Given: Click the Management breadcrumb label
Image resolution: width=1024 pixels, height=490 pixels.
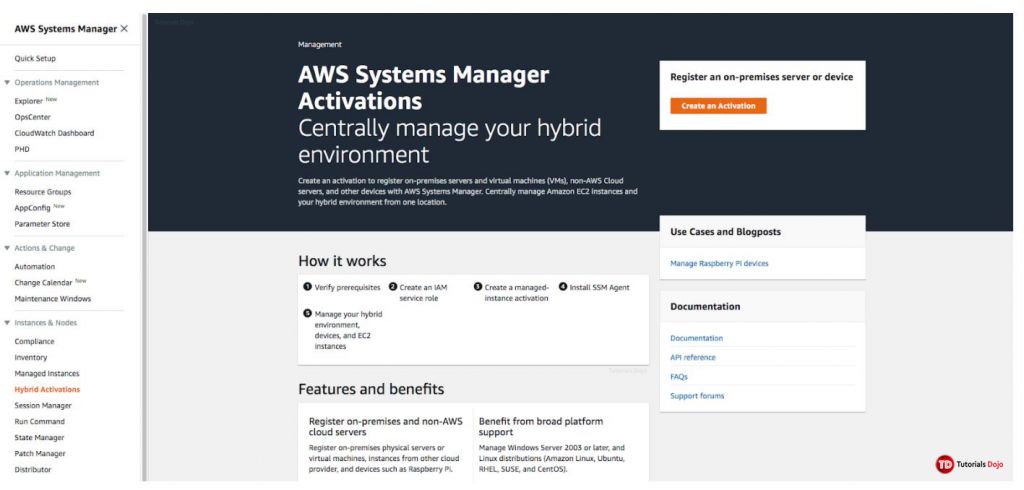Looking at the screenshot, I should pyautogui.click(x=319, y=45).
